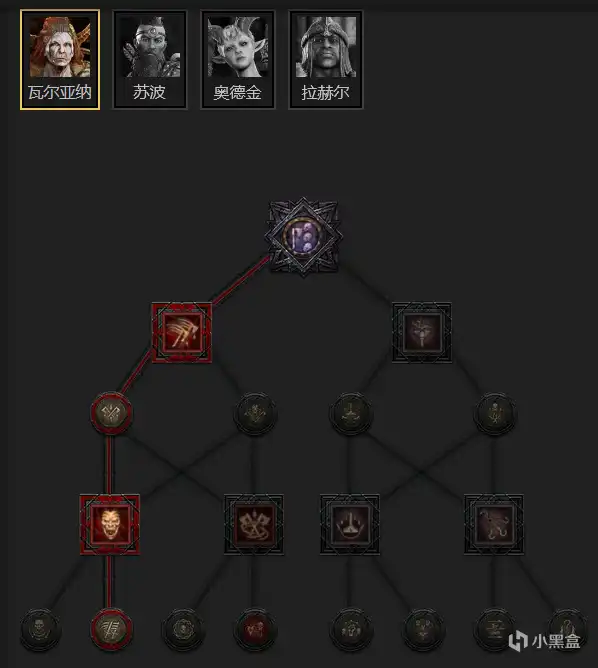This screenshot has height=668, width=598.
Task: Click the red-tinted bottom-row passive node
Action: point(254,629)
